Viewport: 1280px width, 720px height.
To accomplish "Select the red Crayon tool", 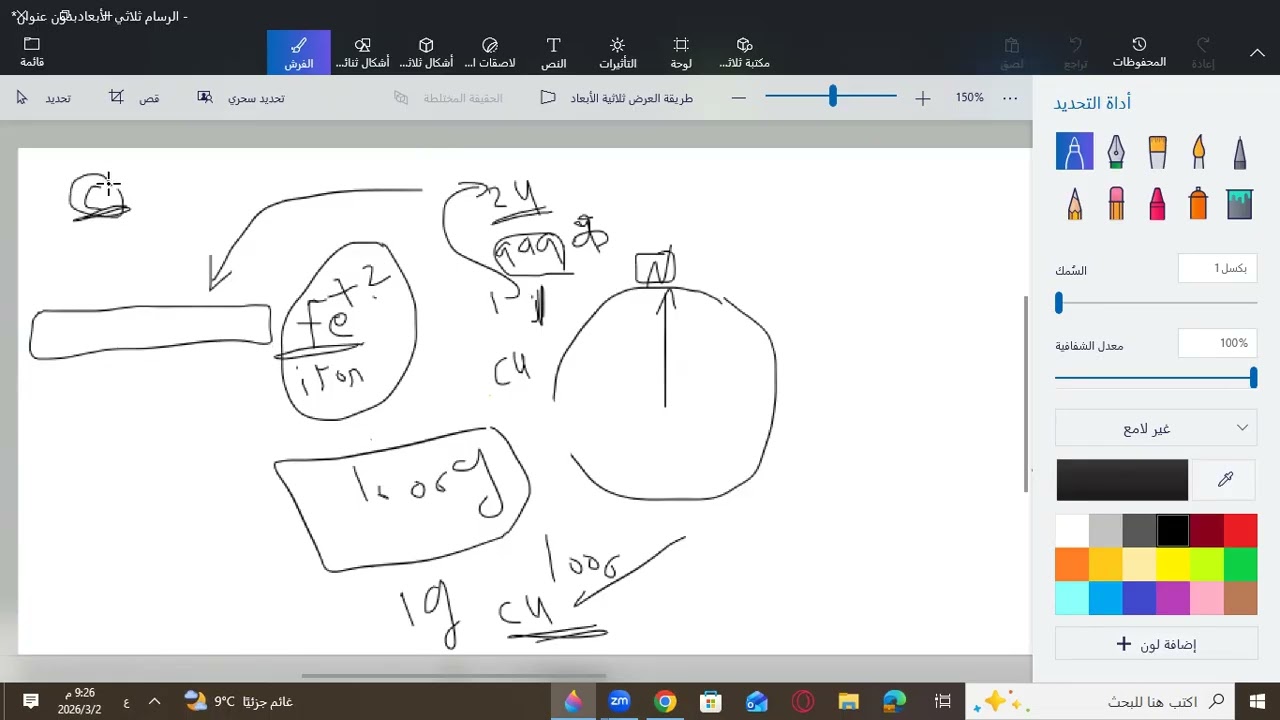I will 1157,204.
